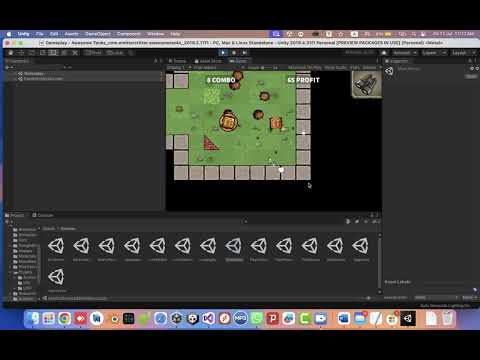Select the Move tool

point(21,53)
